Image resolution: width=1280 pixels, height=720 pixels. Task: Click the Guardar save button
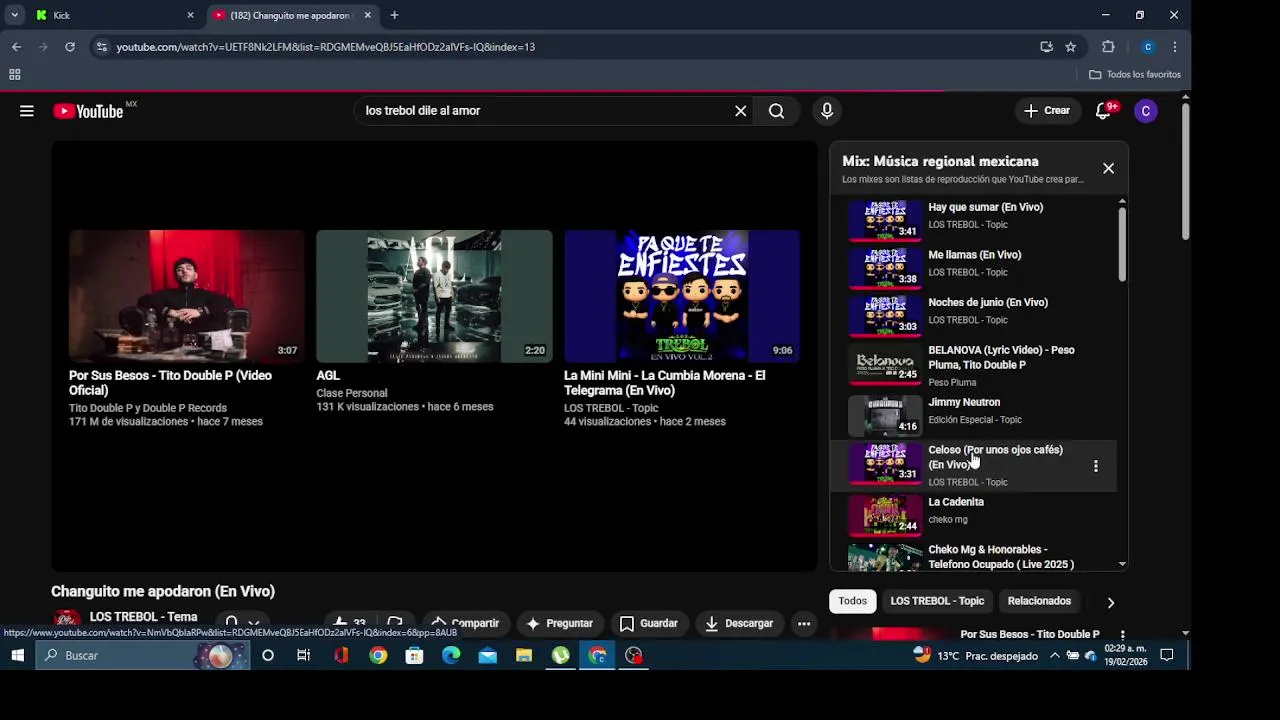coord(649,623)
